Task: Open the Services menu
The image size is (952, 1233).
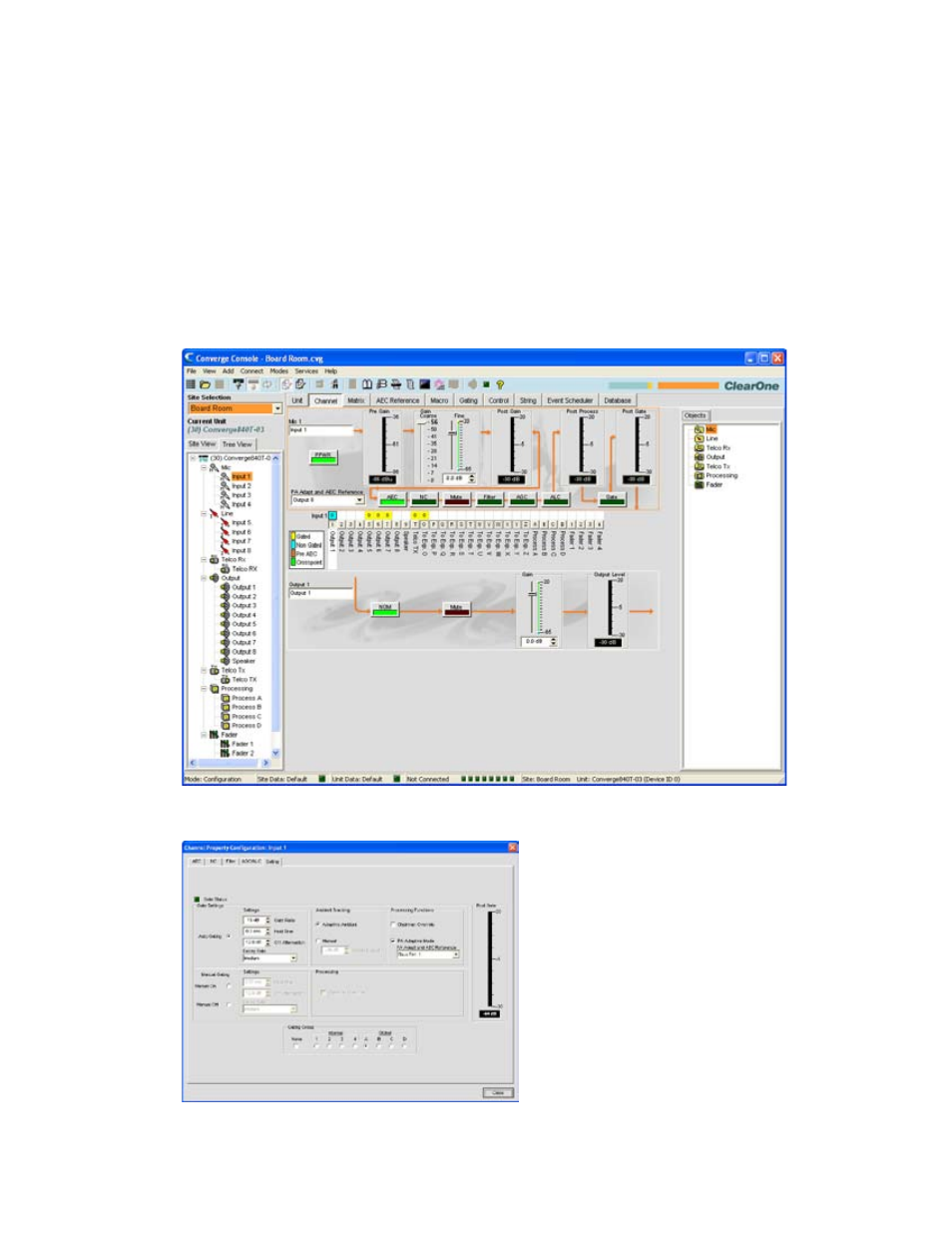Action: [x=306, y=371]
